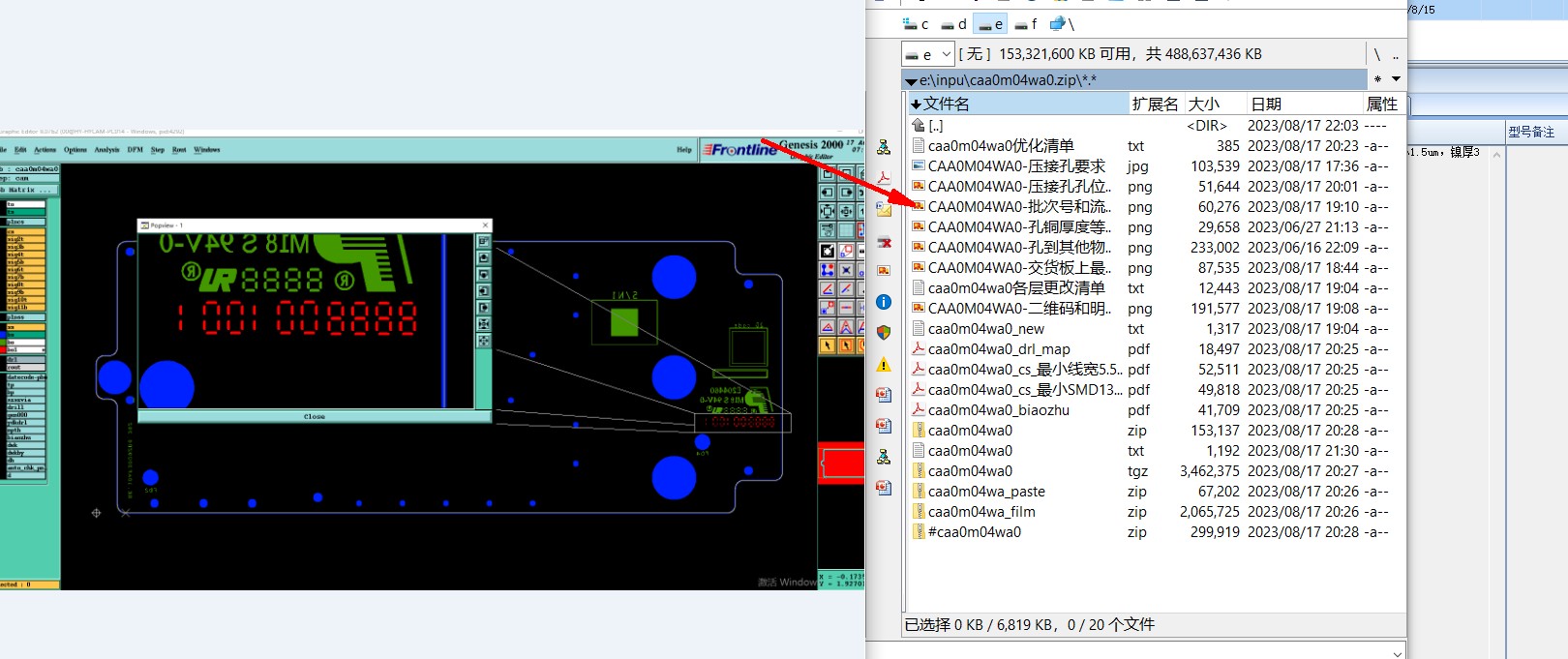The width and height of the screenshot is (1568, 659).
Task: Click the yellow warning triangle icon in sidebar
Action: 884,365
